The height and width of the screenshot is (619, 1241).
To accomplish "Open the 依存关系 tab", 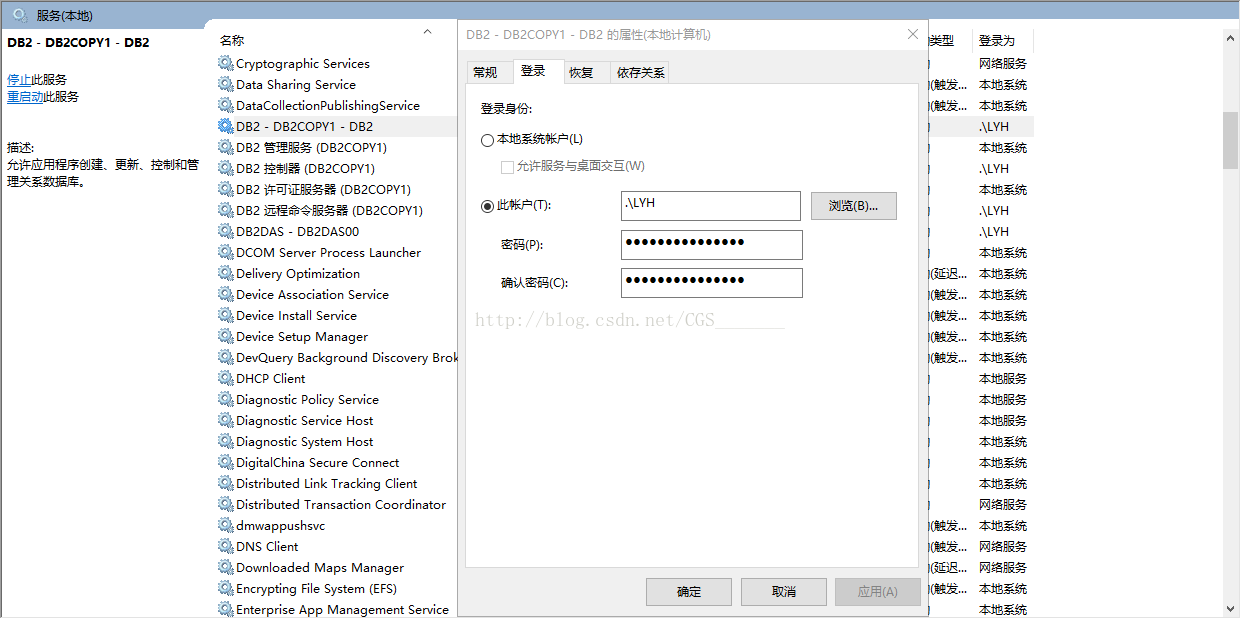I will [641, 72].
